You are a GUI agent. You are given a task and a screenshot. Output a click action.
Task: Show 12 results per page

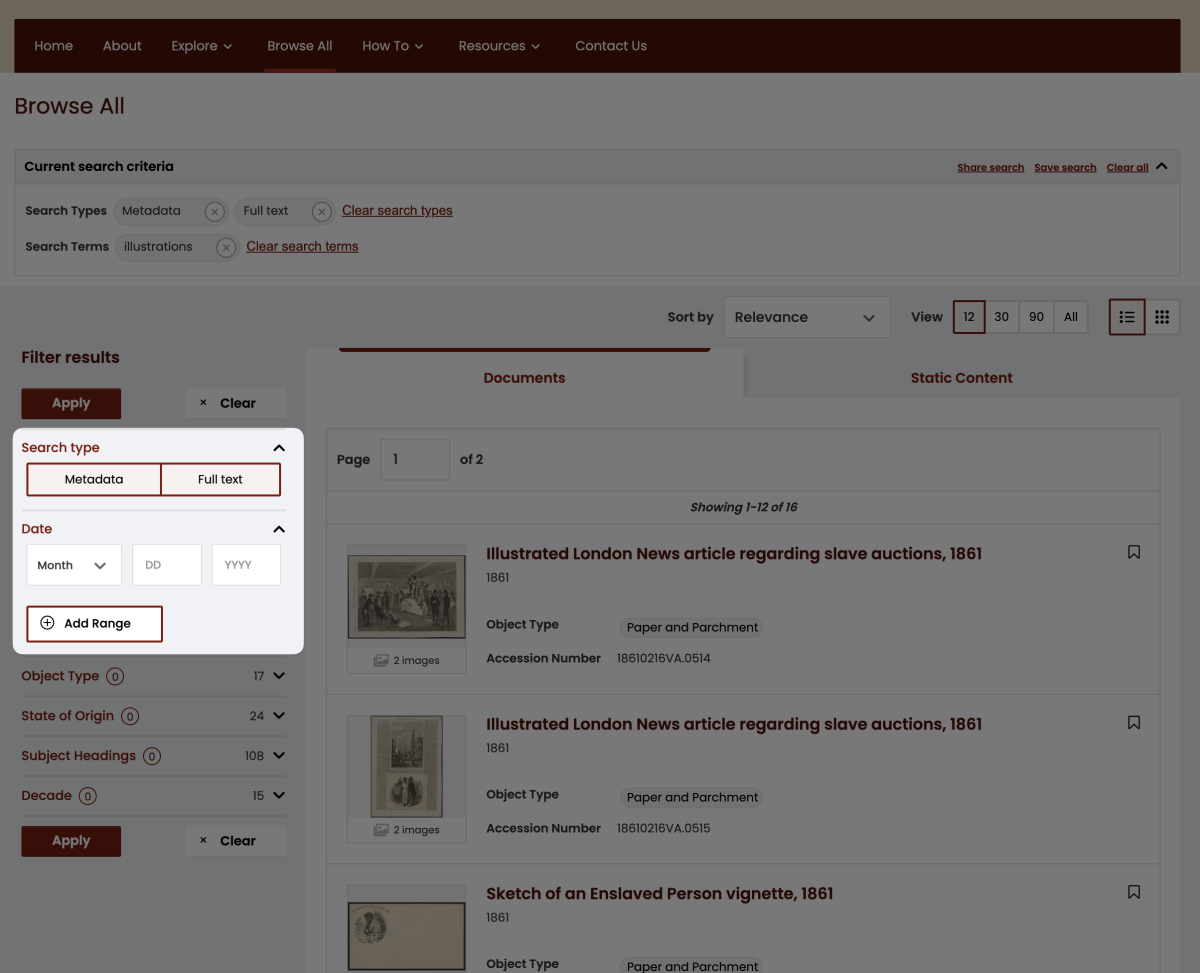tap(969, 317)
